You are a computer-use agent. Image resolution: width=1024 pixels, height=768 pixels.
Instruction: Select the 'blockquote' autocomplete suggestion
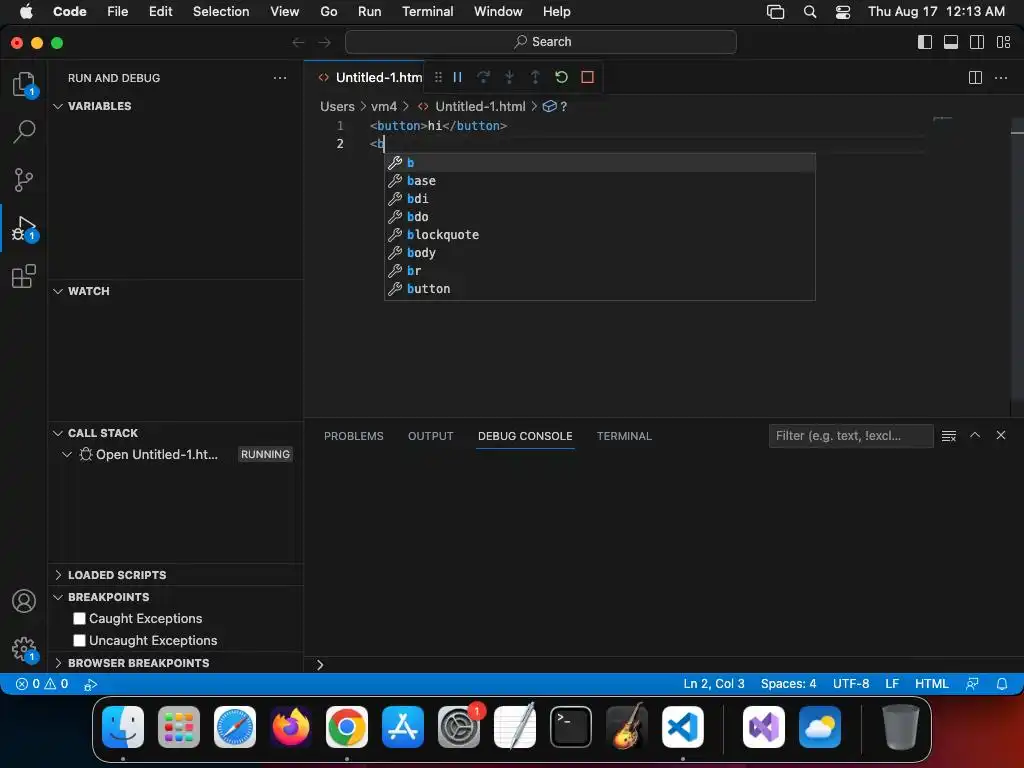pos(600,234)
